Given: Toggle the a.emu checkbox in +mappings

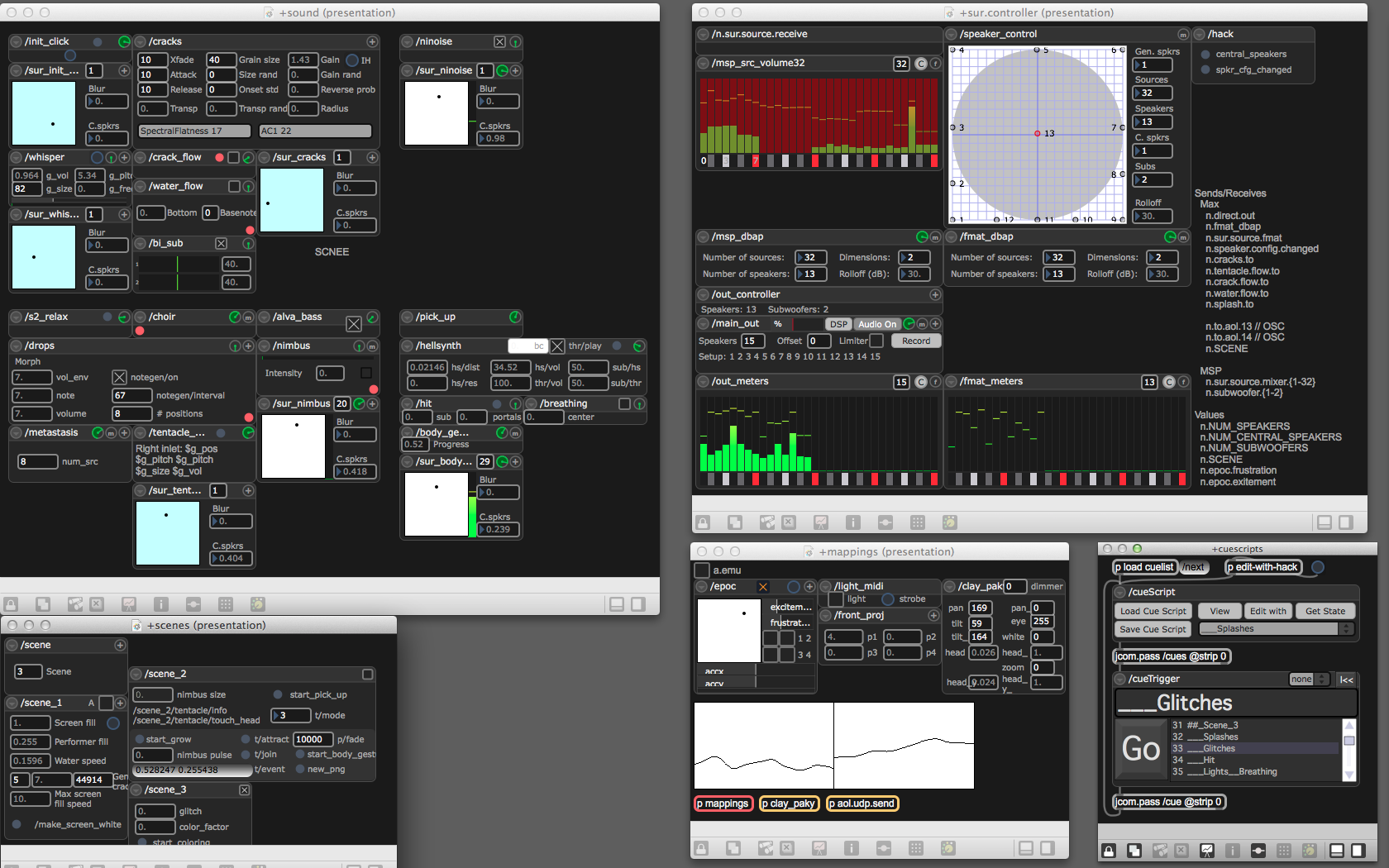Looking at the screenshot, I should [x=702, y=570].
